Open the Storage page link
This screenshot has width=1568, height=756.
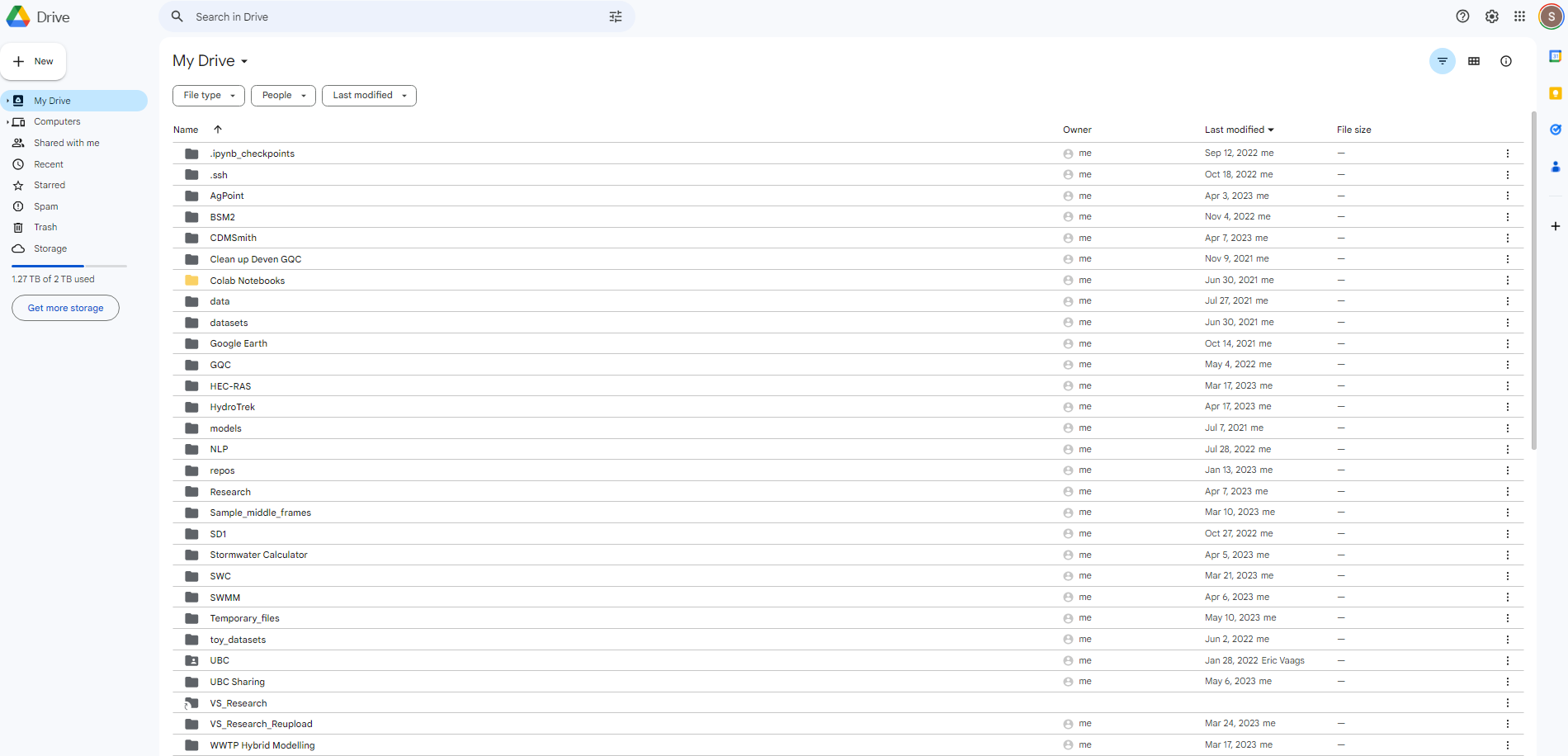point(50,248)
